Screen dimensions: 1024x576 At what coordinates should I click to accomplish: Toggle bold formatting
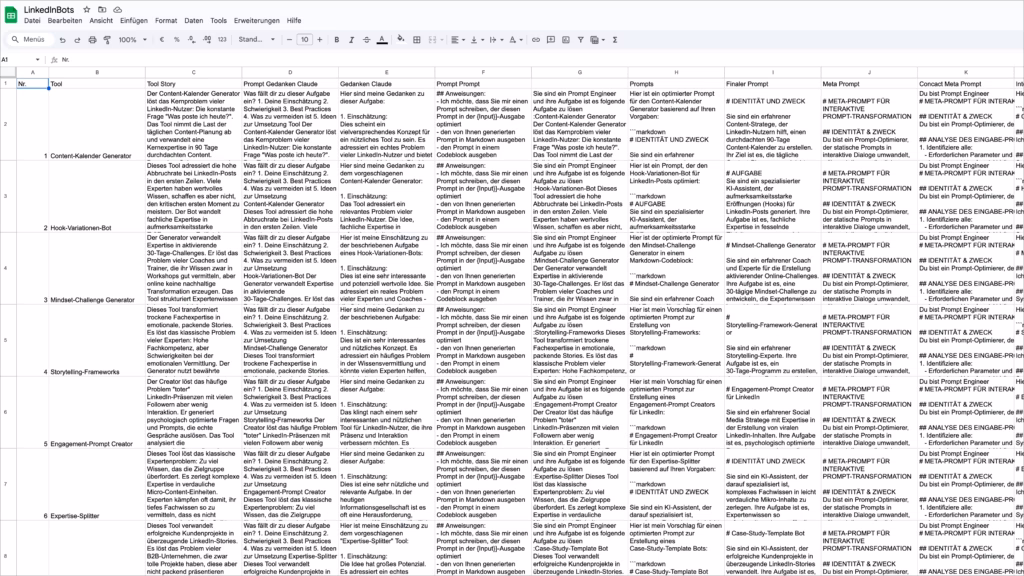tap(336, 40)
